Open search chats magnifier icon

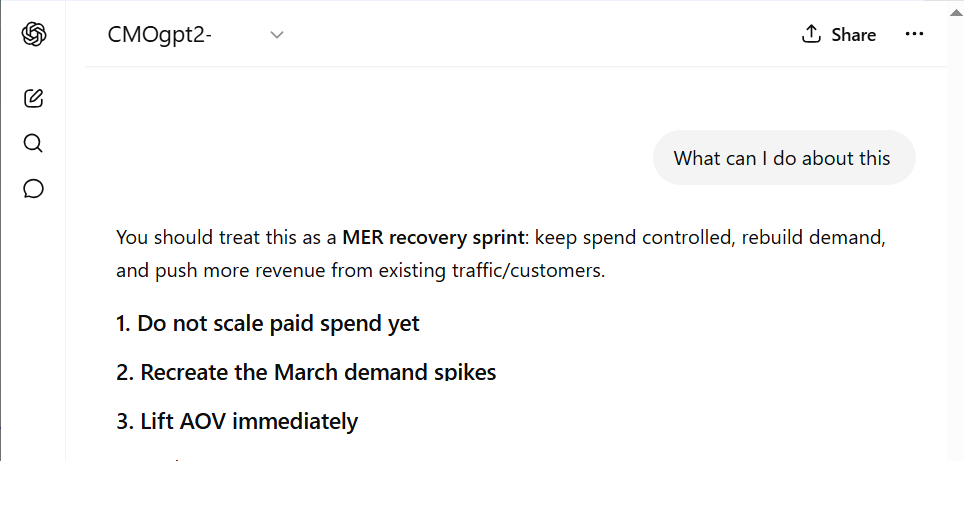tap(33, 144)
